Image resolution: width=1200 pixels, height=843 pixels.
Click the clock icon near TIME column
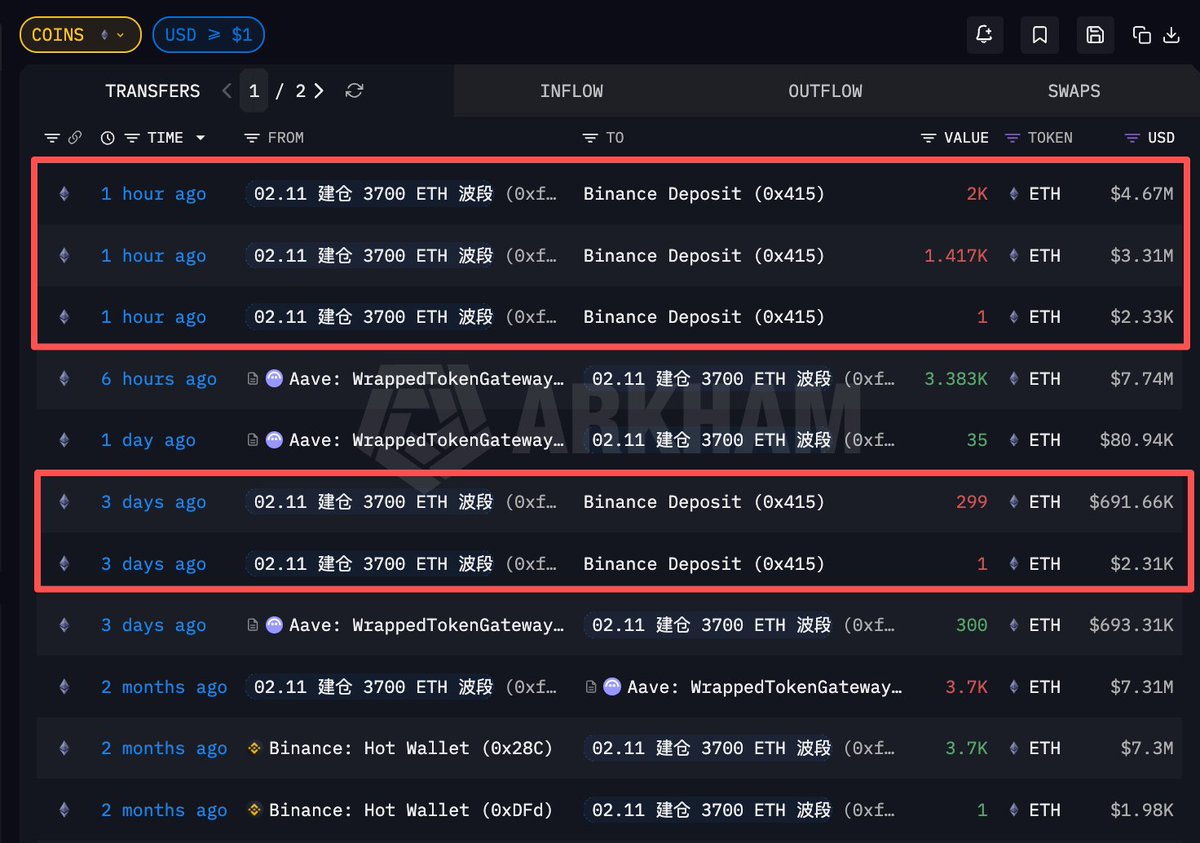pos(107,137)
